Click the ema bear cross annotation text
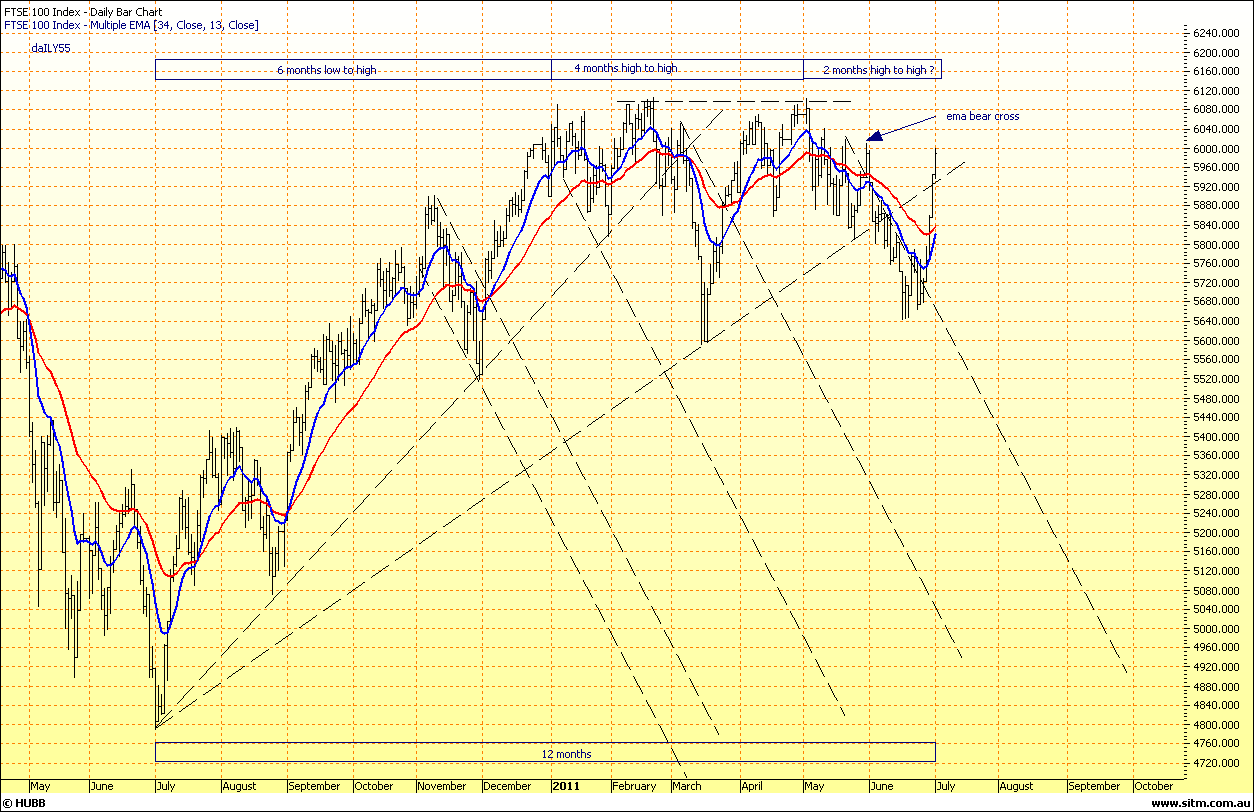1254x812 pixels. point(984,116)
